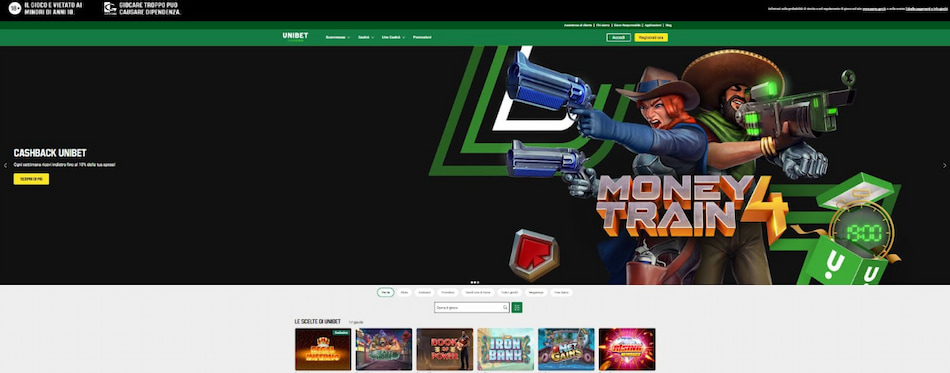Image resolution: width=950 pixels, height=373 pixels.
Task: Open the Gioco Responsabile link
Action: [x=627, y=25]
